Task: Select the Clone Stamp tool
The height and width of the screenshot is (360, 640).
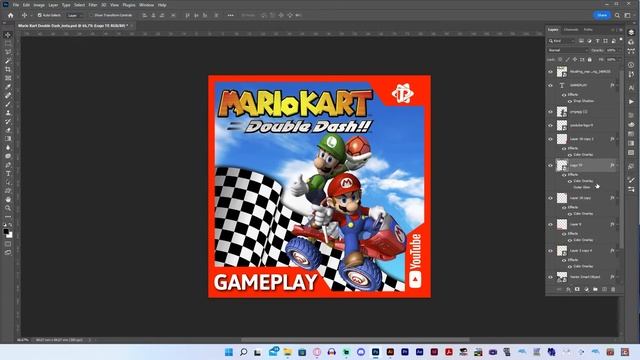Action: click(8, 113)
